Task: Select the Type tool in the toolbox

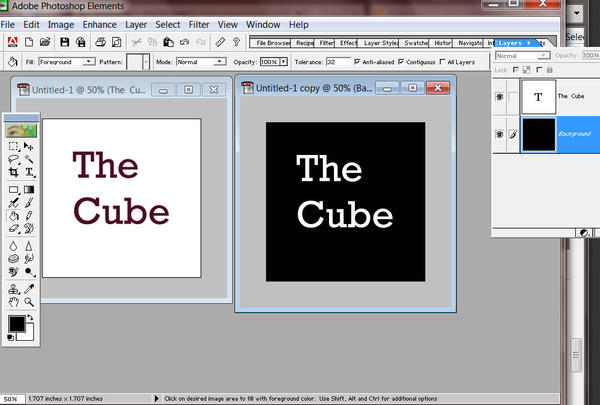Action: [x=30, y=173]
